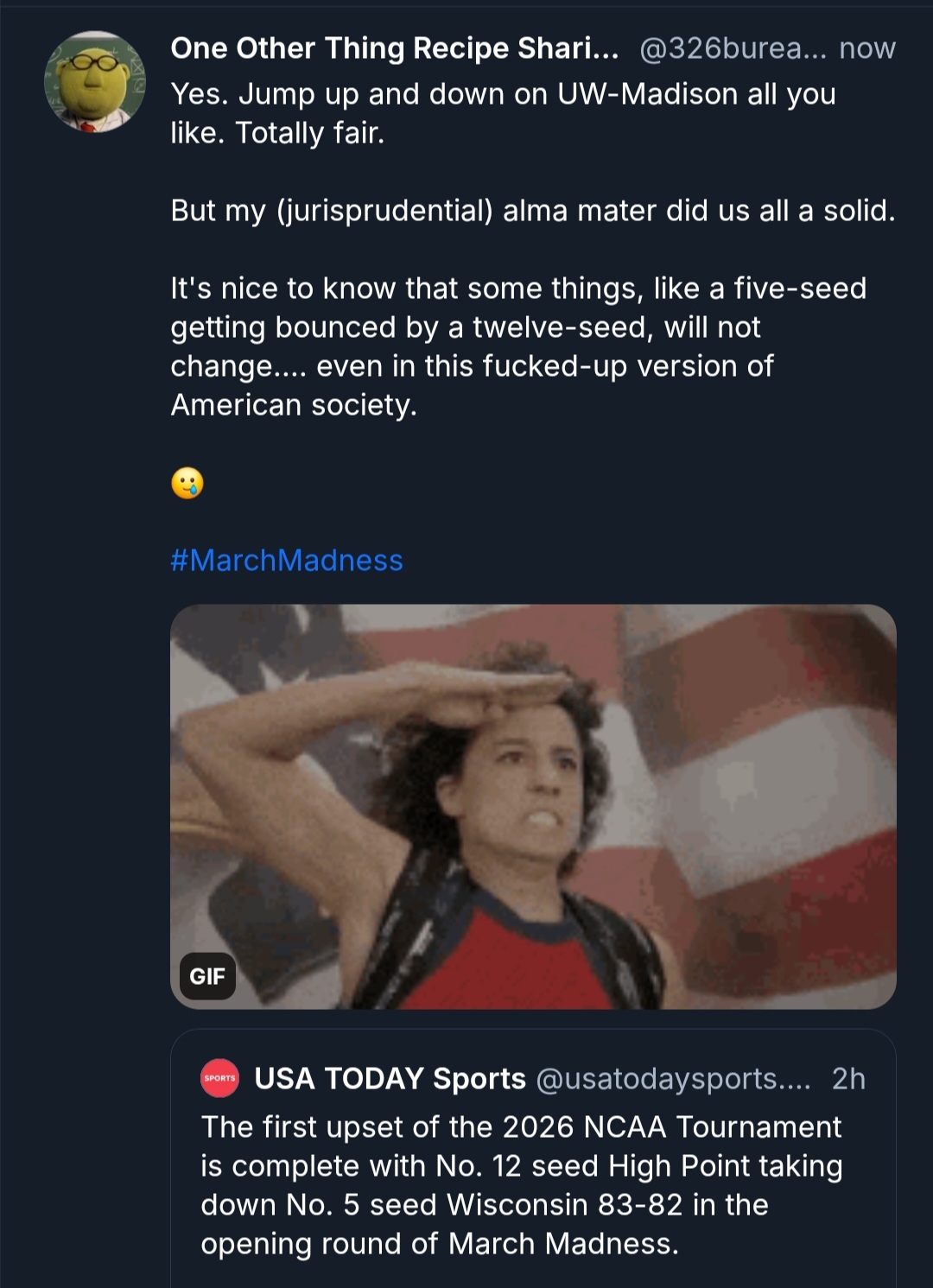Click the "jurisprudential alma mater" sentence
The image size is (933, 1288).
tap(532, 211)
